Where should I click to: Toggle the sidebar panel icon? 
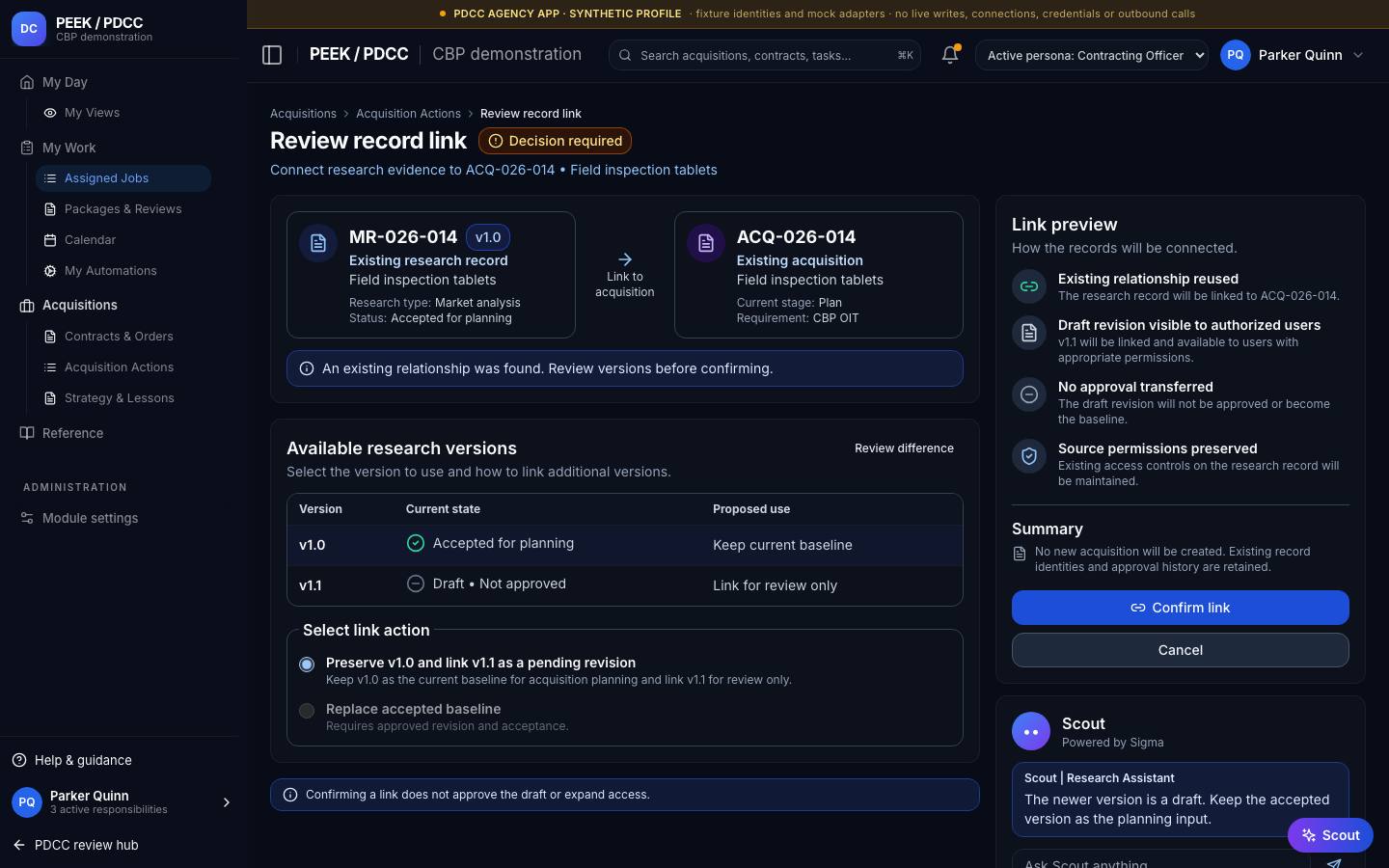tap(272, 55)
